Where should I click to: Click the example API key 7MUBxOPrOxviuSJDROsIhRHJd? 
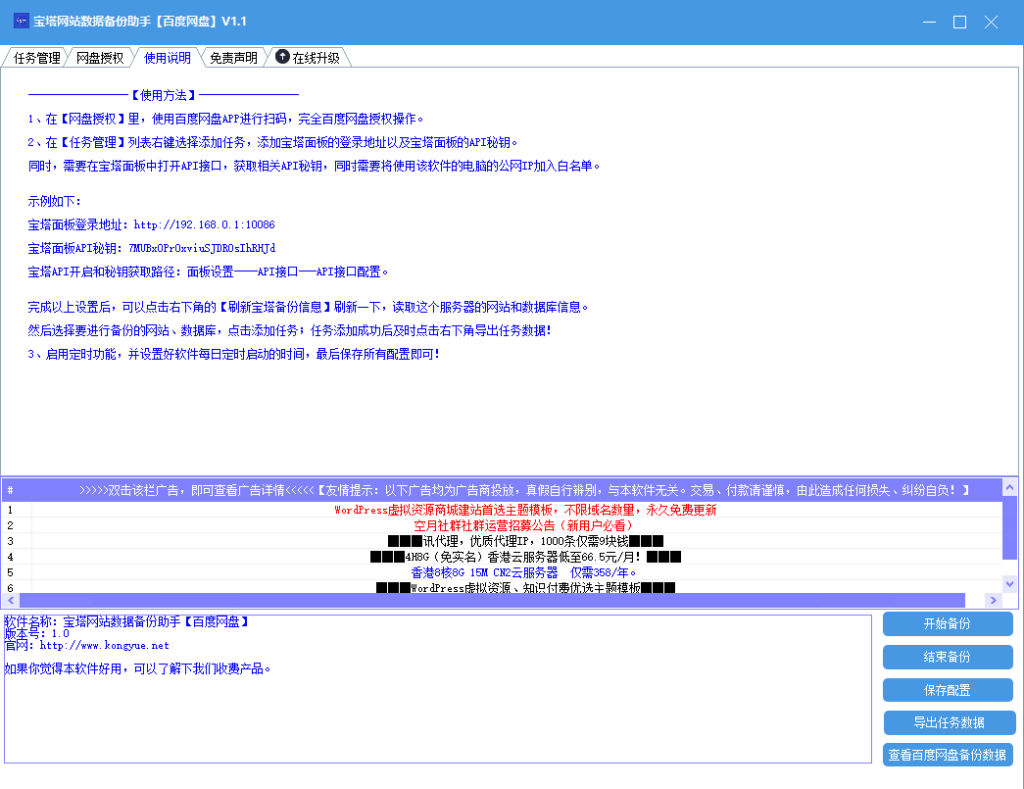click(202, 248)
